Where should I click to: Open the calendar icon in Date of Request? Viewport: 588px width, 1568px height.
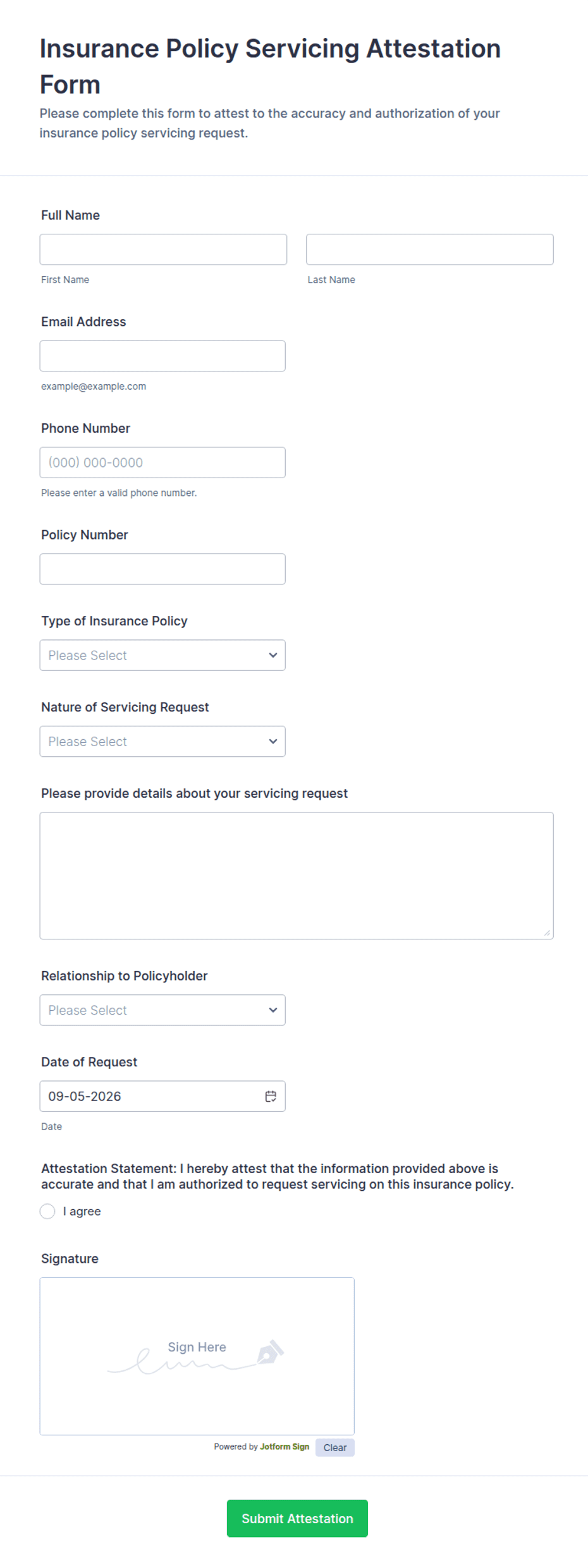tap(271, 1096)
